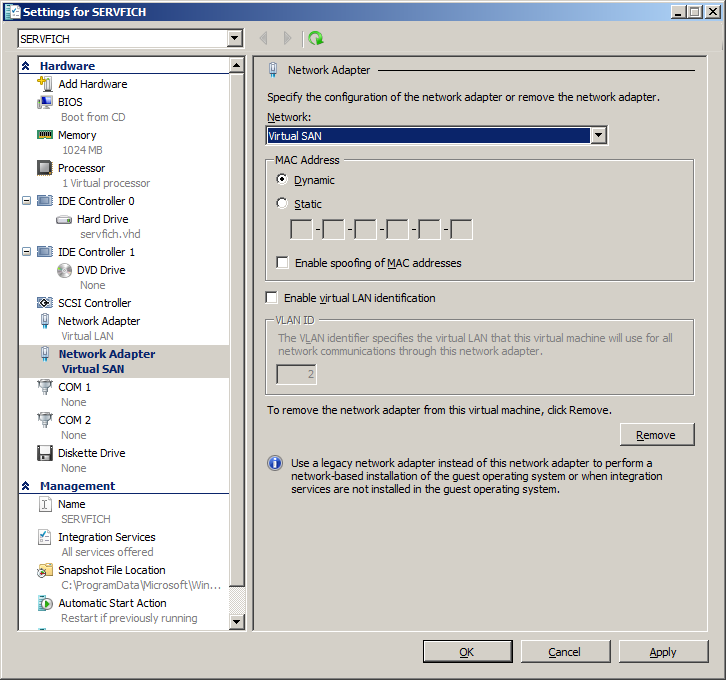
Task: Click the Diskette Drive floppy icon
Action: pos(44,453)
